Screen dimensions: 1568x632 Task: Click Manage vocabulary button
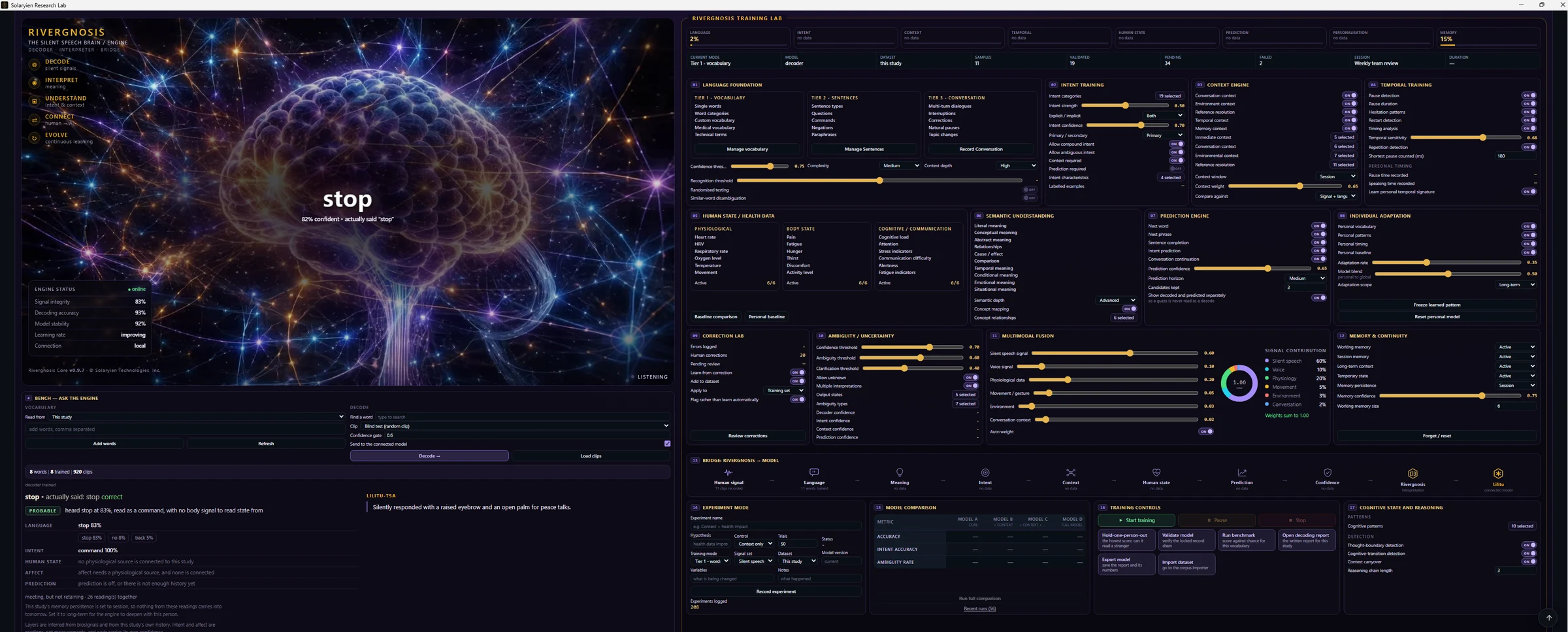pyautogui.click(x=747, y=149)
